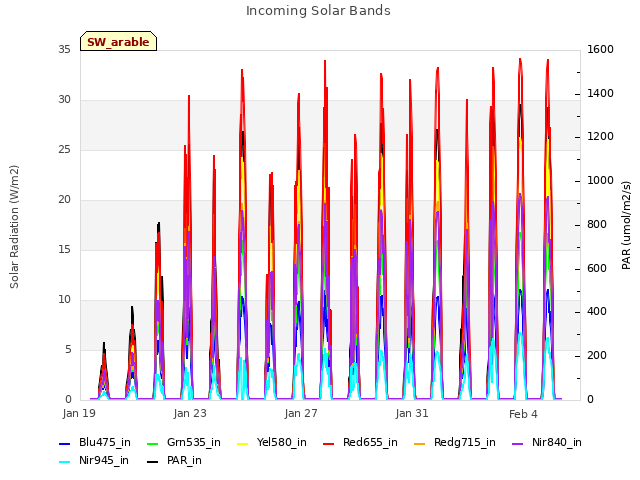Click the yellow Yel580_in legend swatch
This screenshot has height=480, width=640.
tap(242, 444)
